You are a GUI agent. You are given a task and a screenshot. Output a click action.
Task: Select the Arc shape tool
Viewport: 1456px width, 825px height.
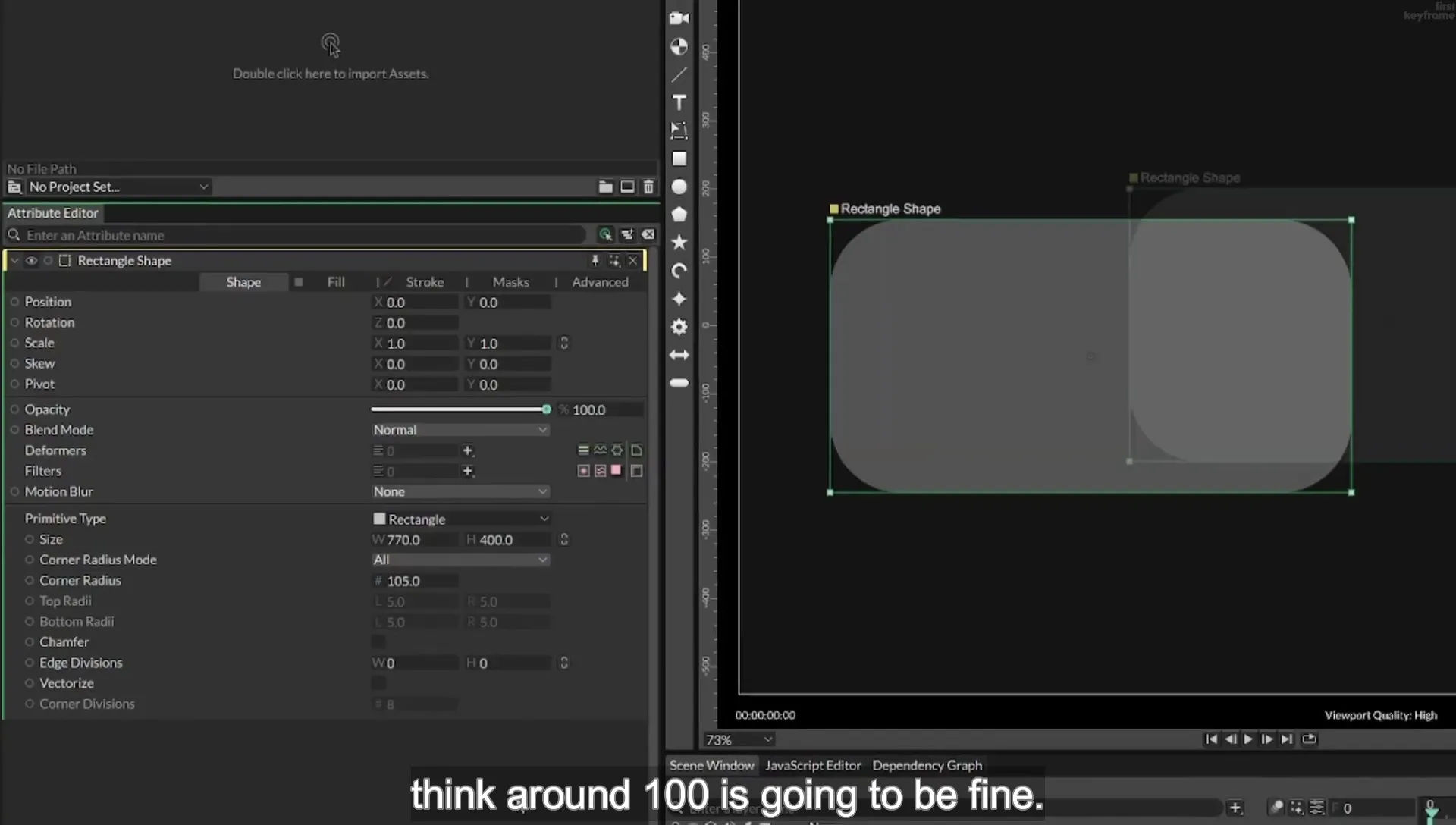679,271
